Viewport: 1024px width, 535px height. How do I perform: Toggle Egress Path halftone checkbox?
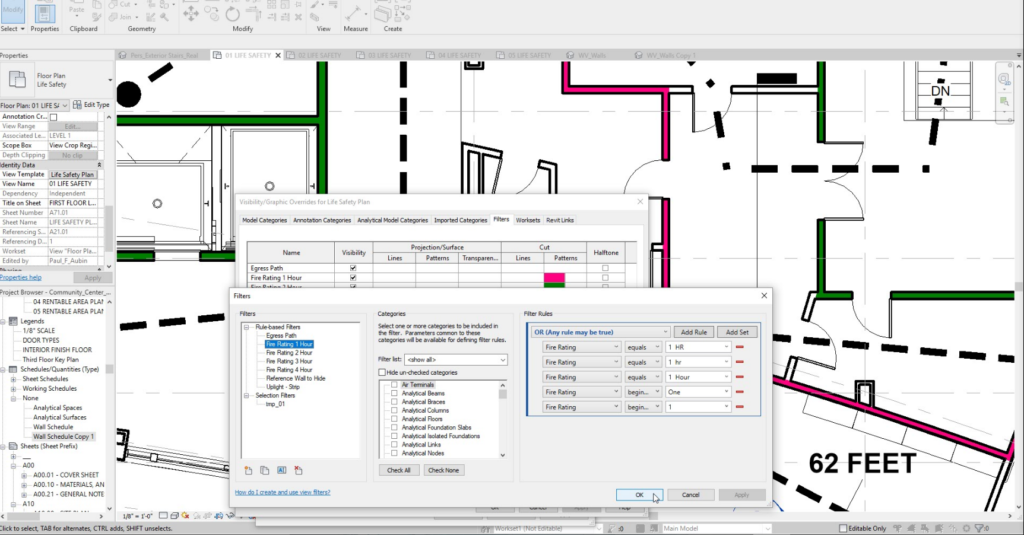point(605,268)
